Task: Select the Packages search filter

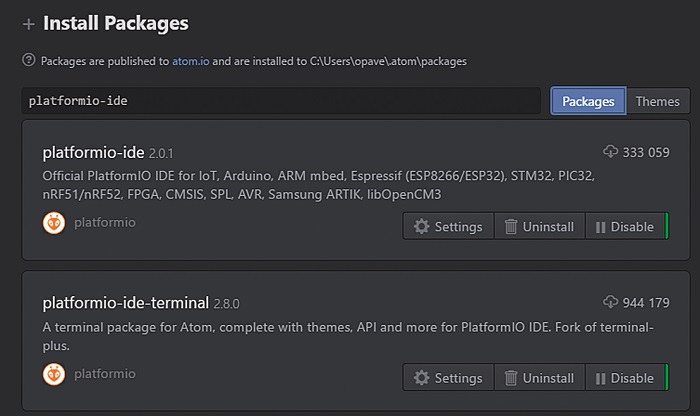Action: pos(588,101)
